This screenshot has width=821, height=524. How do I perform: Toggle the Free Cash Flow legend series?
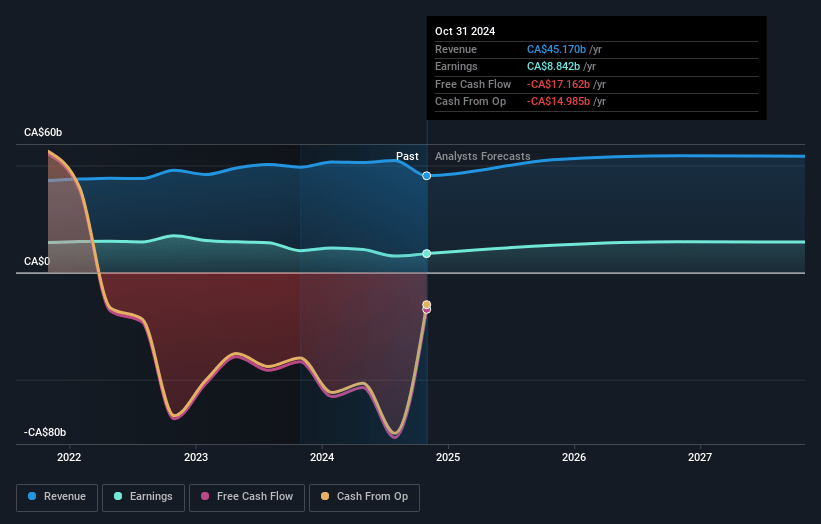247,497
